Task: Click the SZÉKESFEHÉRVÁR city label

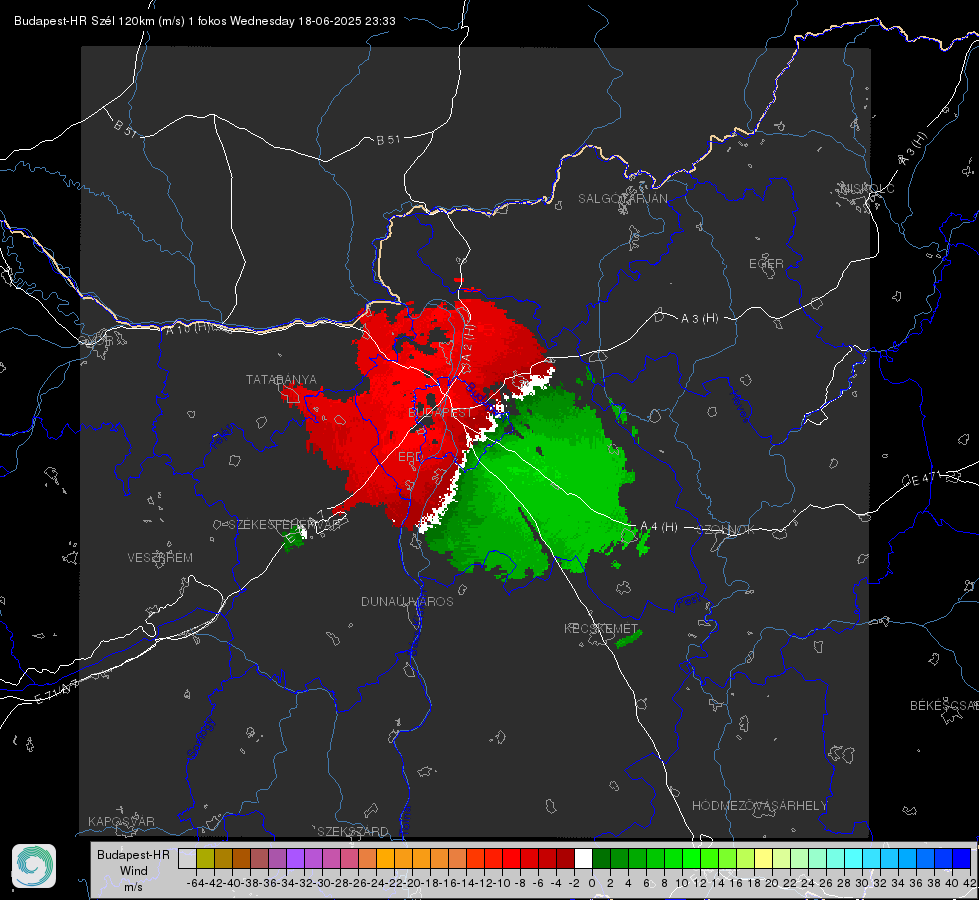Action: 284,525
